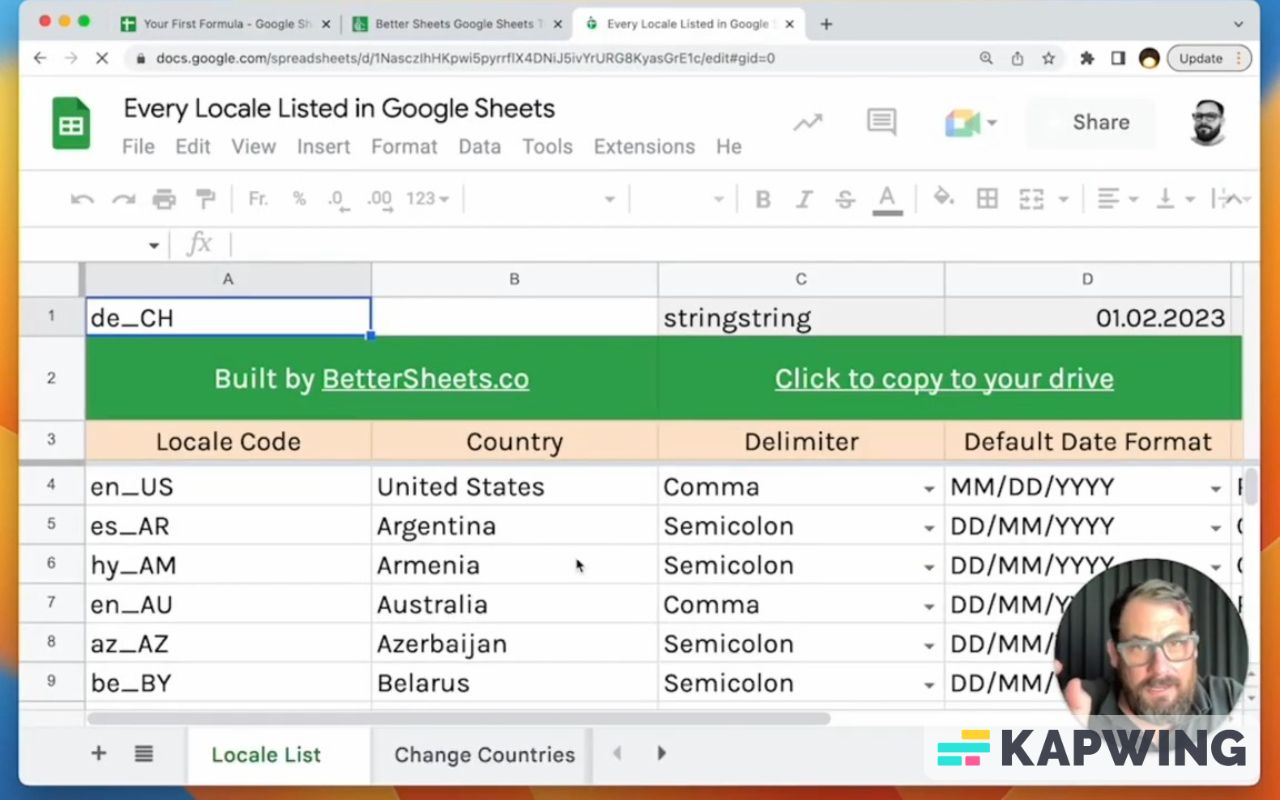Switch to the Locale List tab
Screen dimensions: 1280x800
[x=266, y=755]
